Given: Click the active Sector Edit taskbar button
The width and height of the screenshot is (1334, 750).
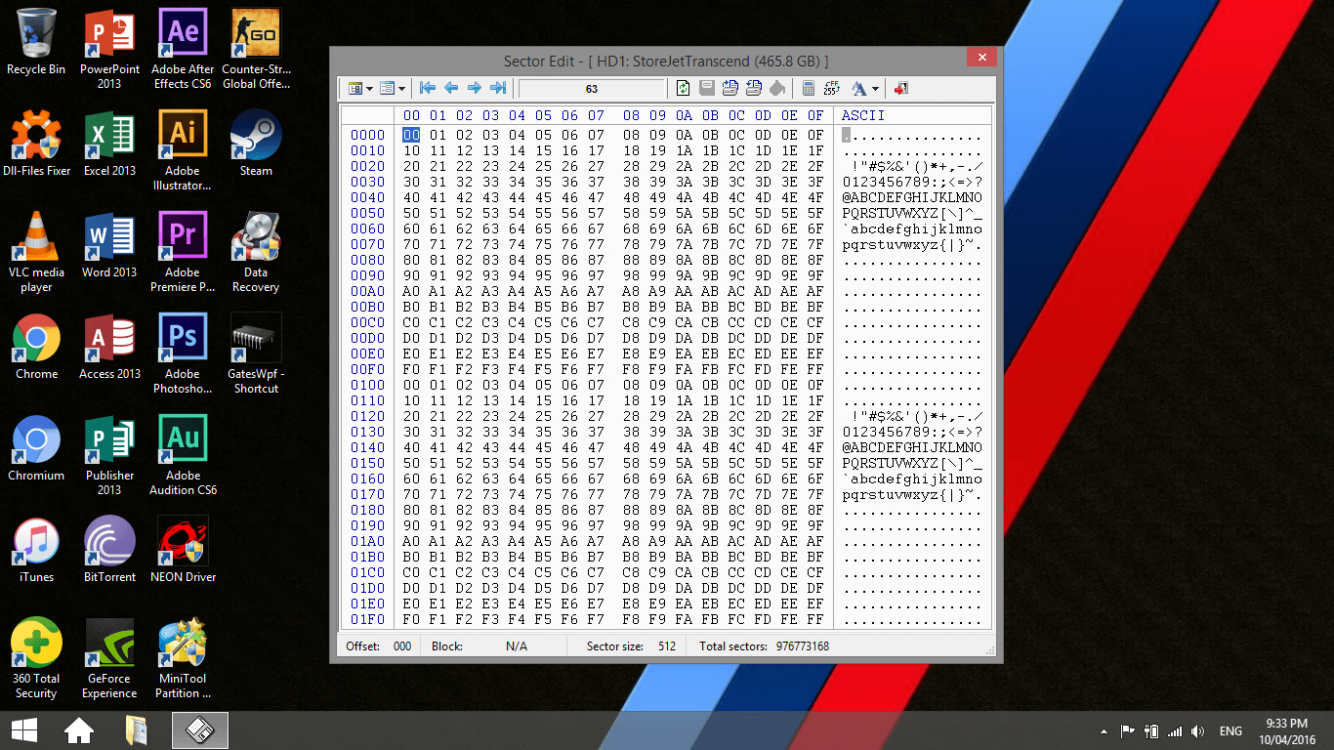Looking at the screenshot, I should 200,731.
